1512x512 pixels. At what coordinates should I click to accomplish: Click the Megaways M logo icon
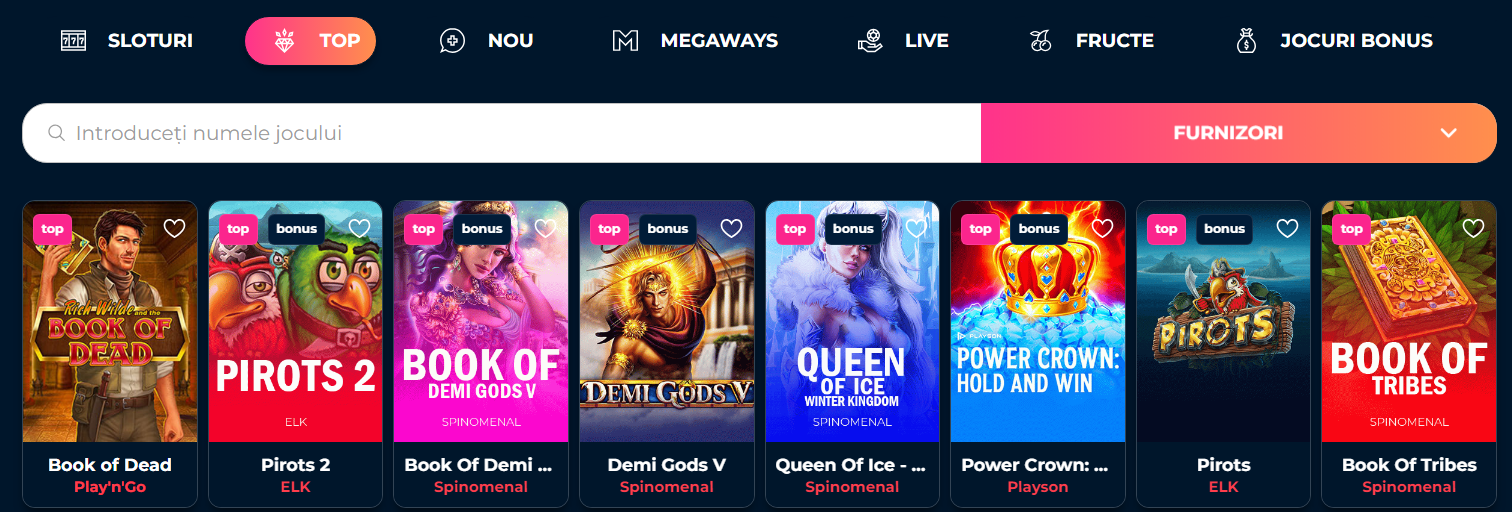[x=625, y=41]
